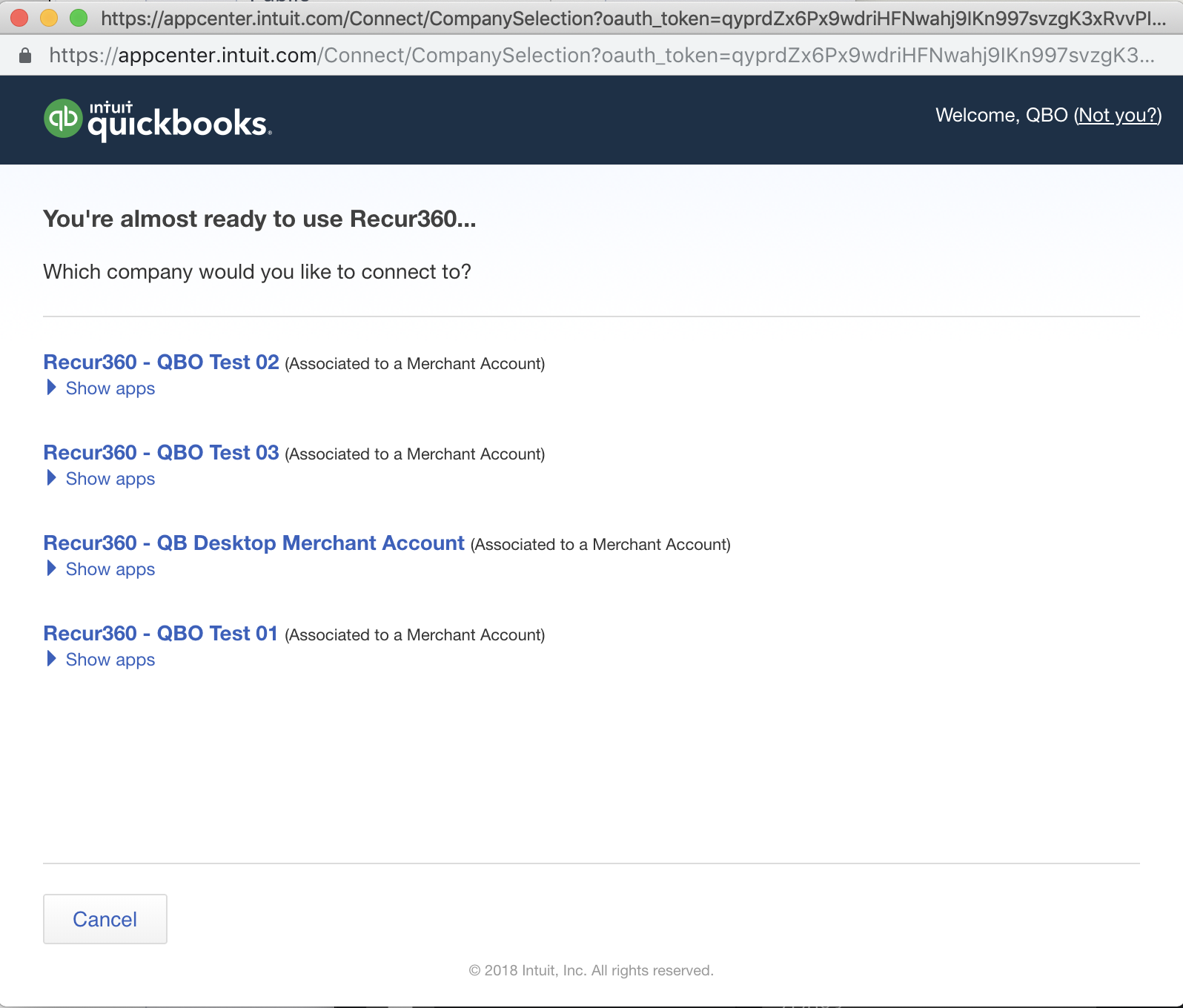
Task: Connect to Recur360 - QBO Test 03
Action: tap(161, 453)
